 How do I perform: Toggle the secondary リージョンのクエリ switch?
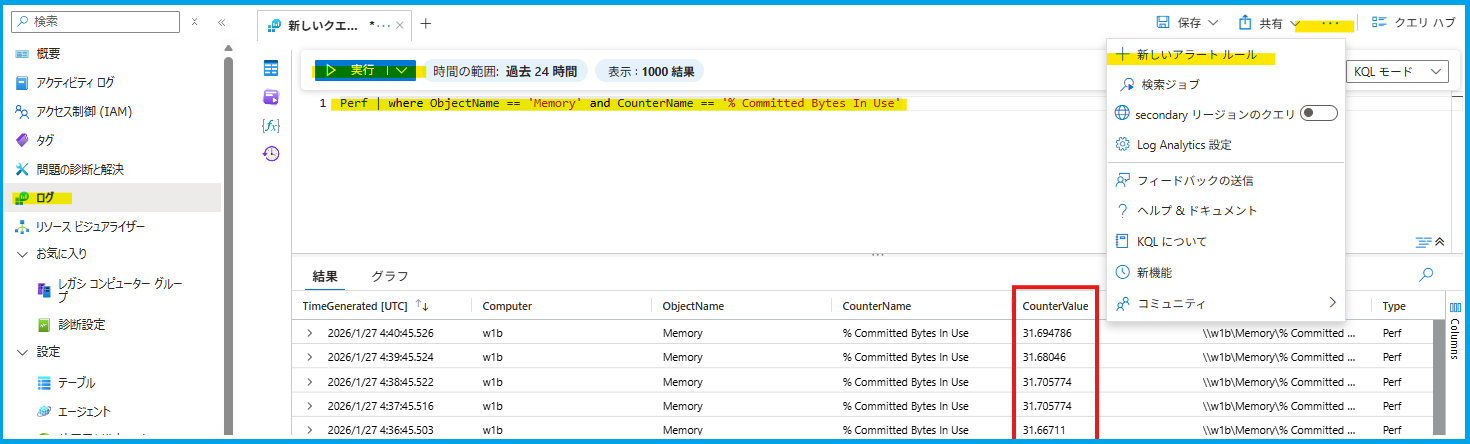point(1318,114)
